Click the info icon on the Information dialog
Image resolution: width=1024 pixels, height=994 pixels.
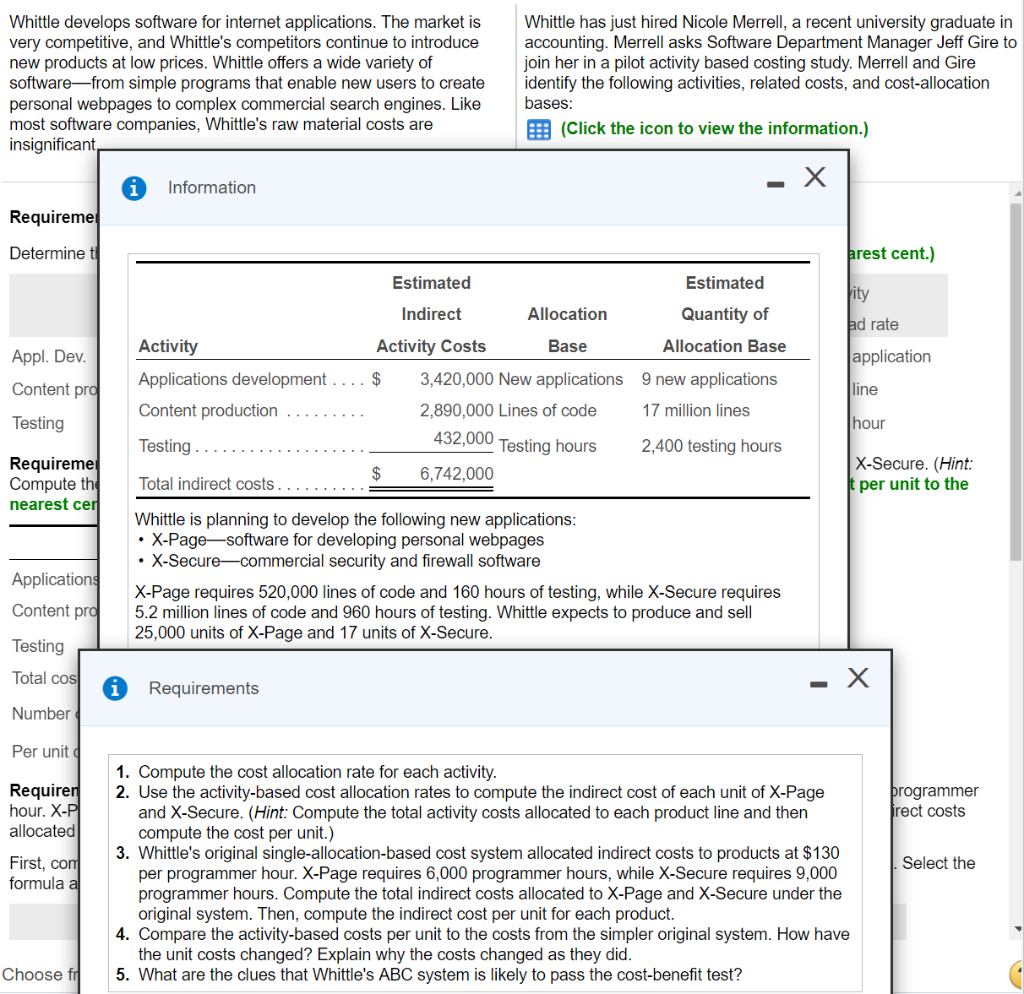[134, 187]
